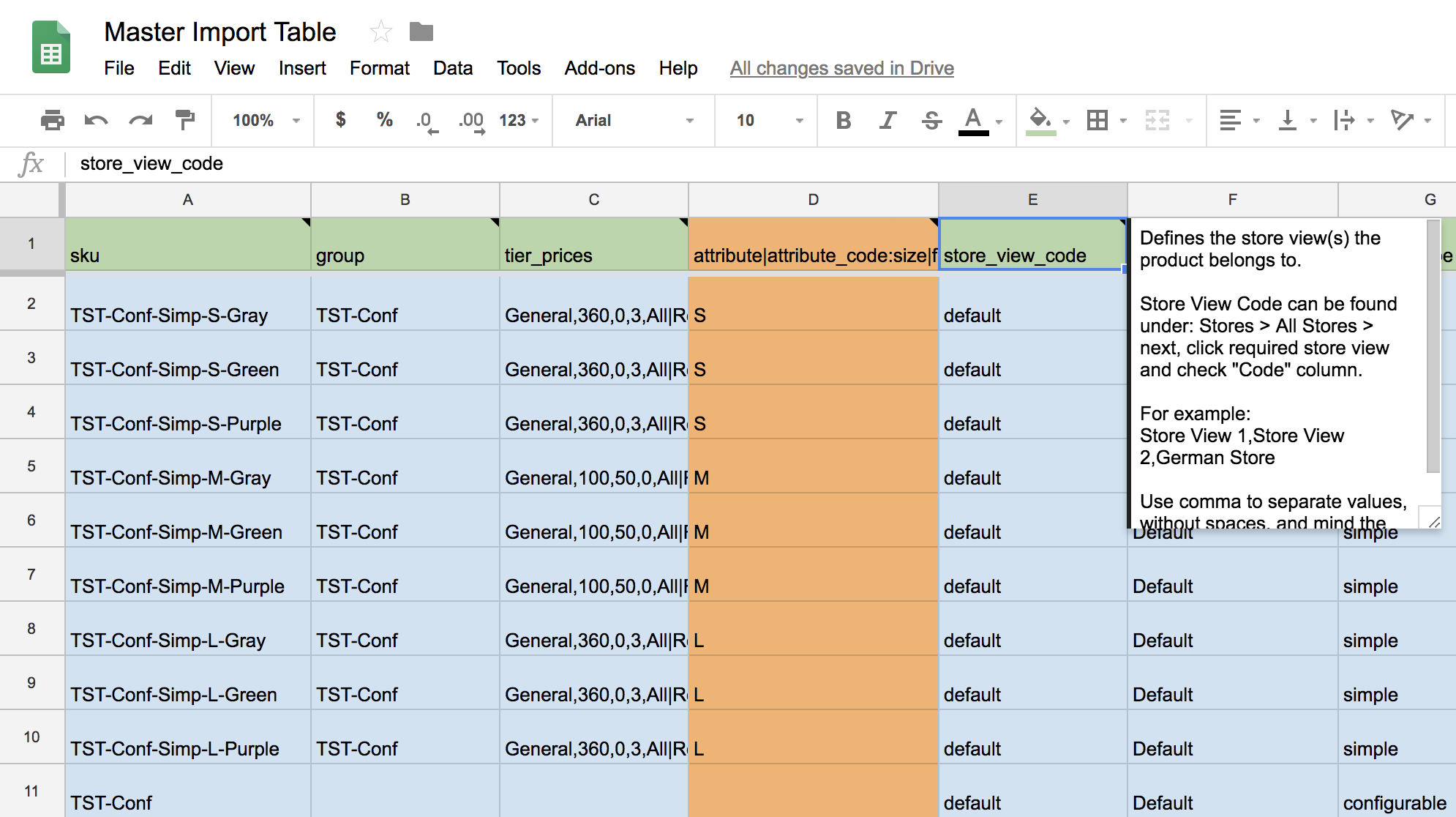
Task: Click the fill color paint bucket
Action: point(1040,120)
